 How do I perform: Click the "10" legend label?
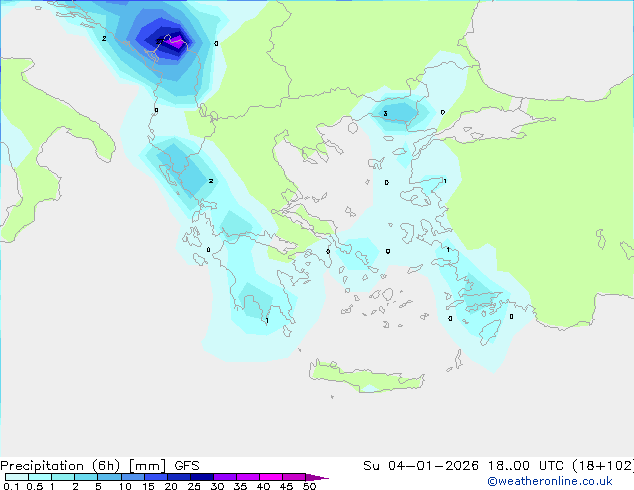[x=125, y=486]
